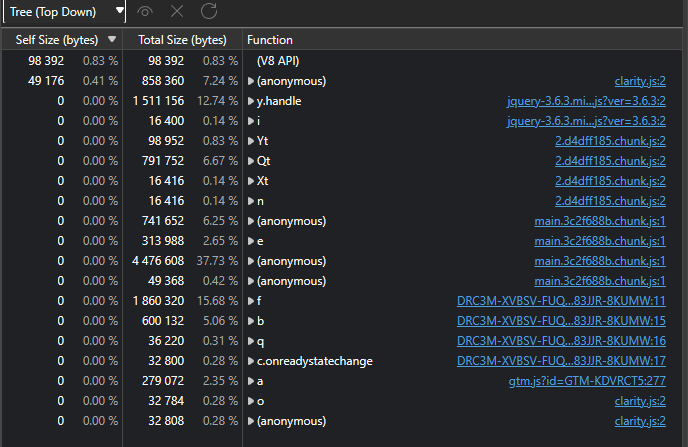Screen dimensions: 688x447
Task: Click the Function column header
Action: [270, 40]
